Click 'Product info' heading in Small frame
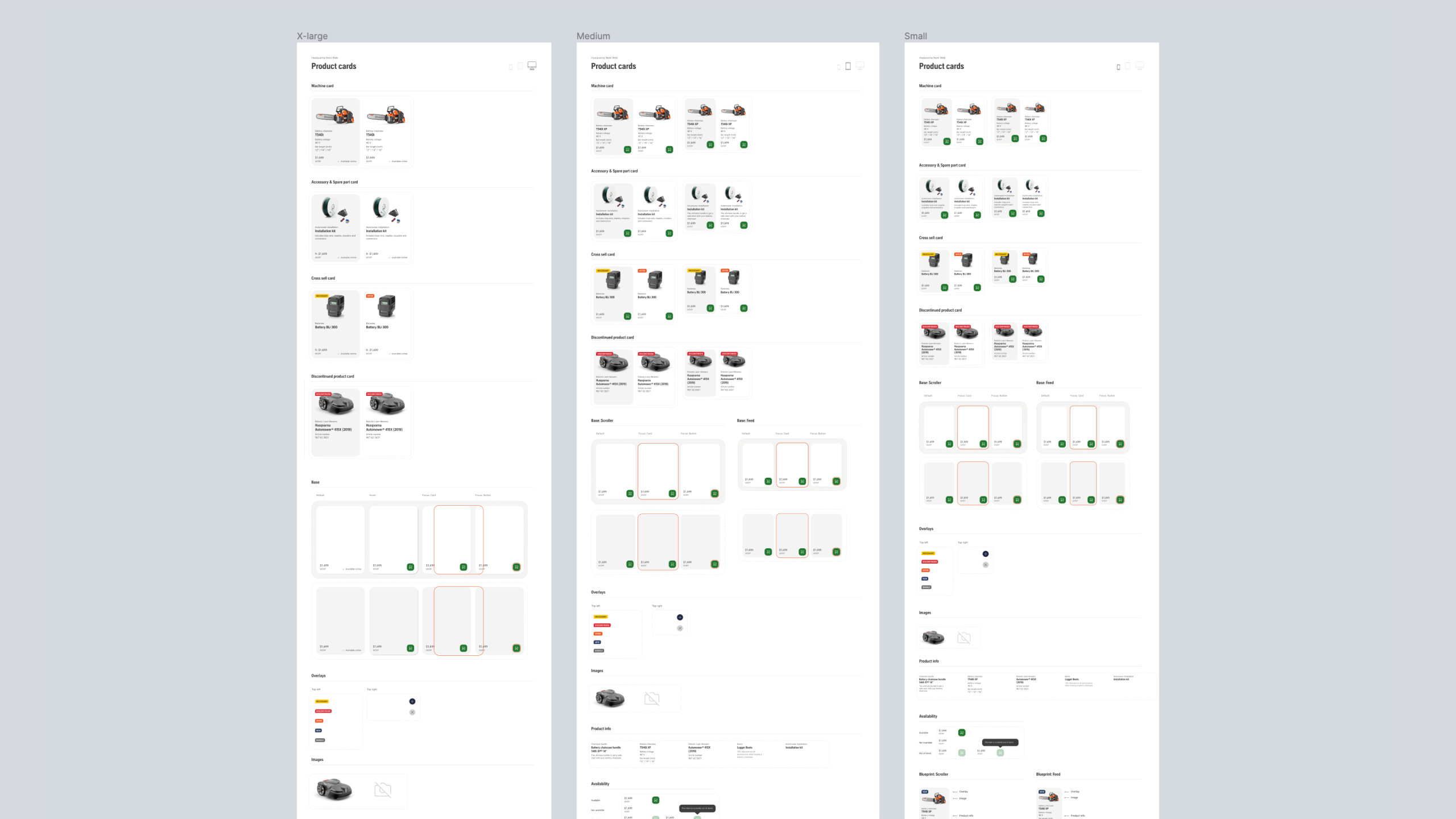 (x=929, y=661)
